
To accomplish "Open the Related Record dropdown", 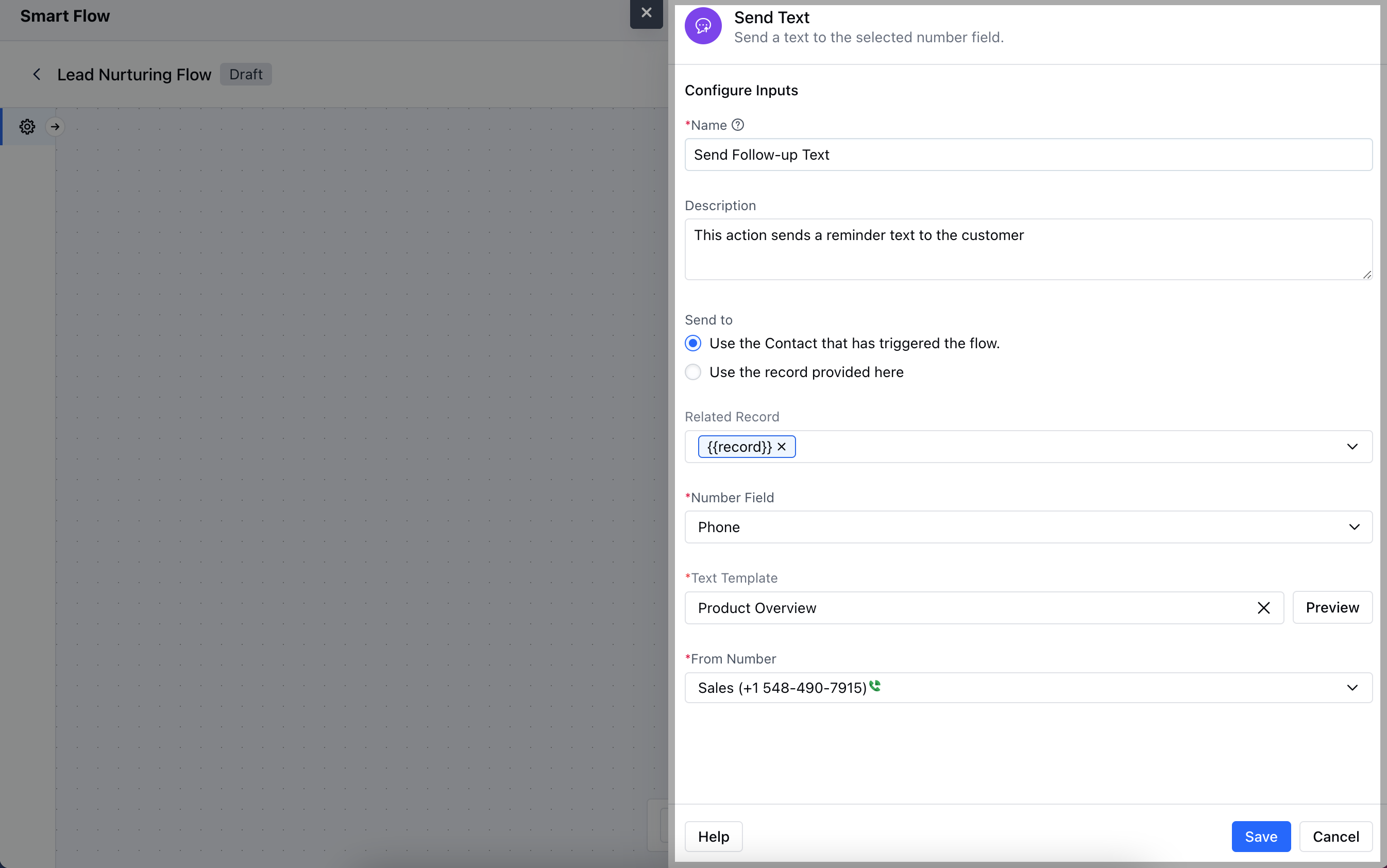I will (1352, 447).
